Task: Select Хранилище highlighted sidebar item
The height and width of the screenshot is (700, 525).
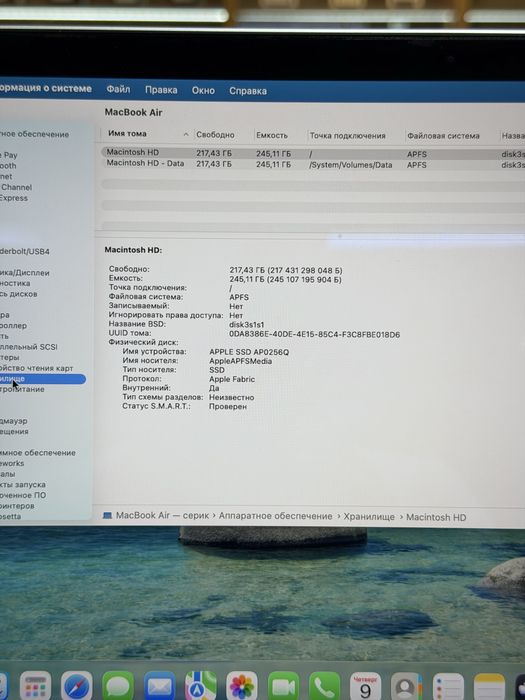Action: tap(42, 379)
